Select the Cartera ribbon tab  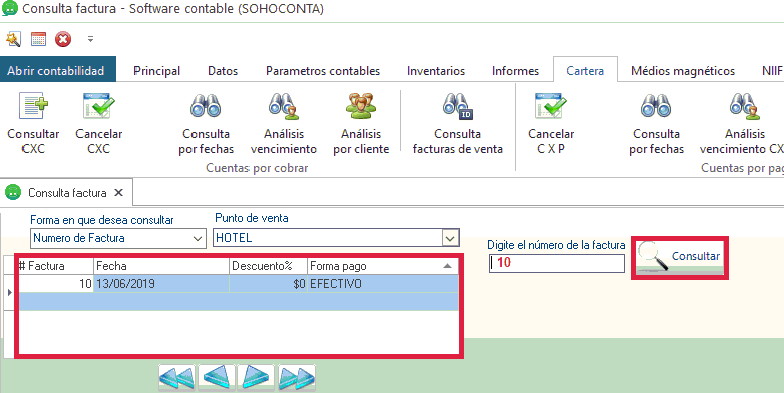point(585,70)
